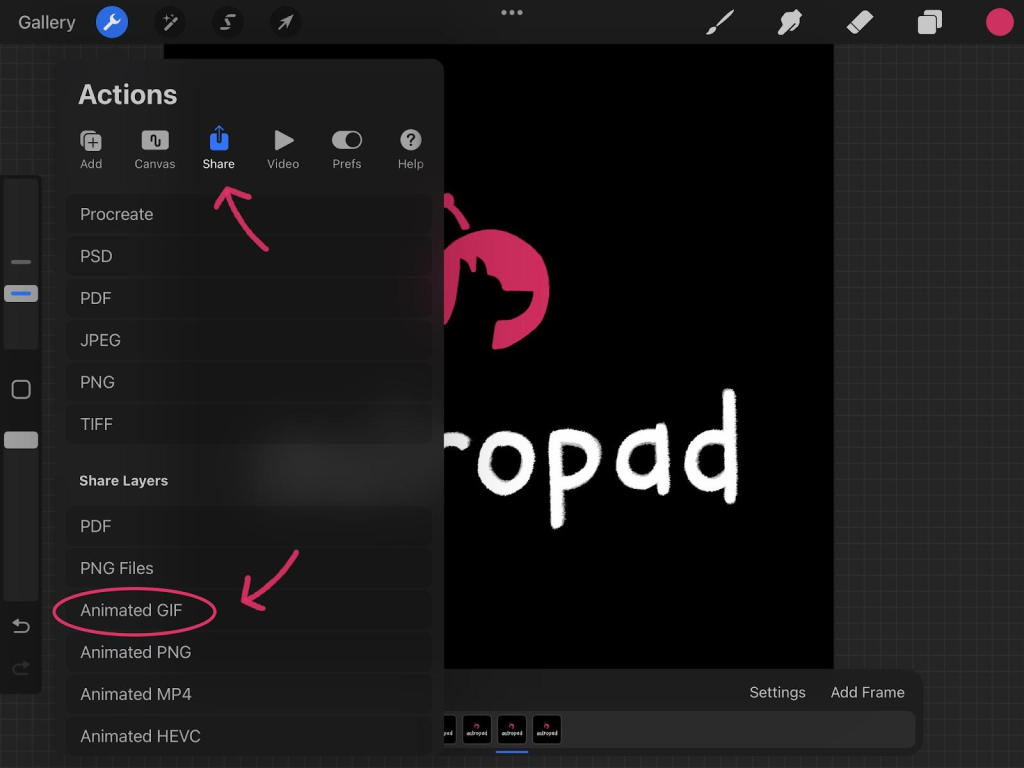
Task: Export the image as JPEG
Action: coord(248,340)
